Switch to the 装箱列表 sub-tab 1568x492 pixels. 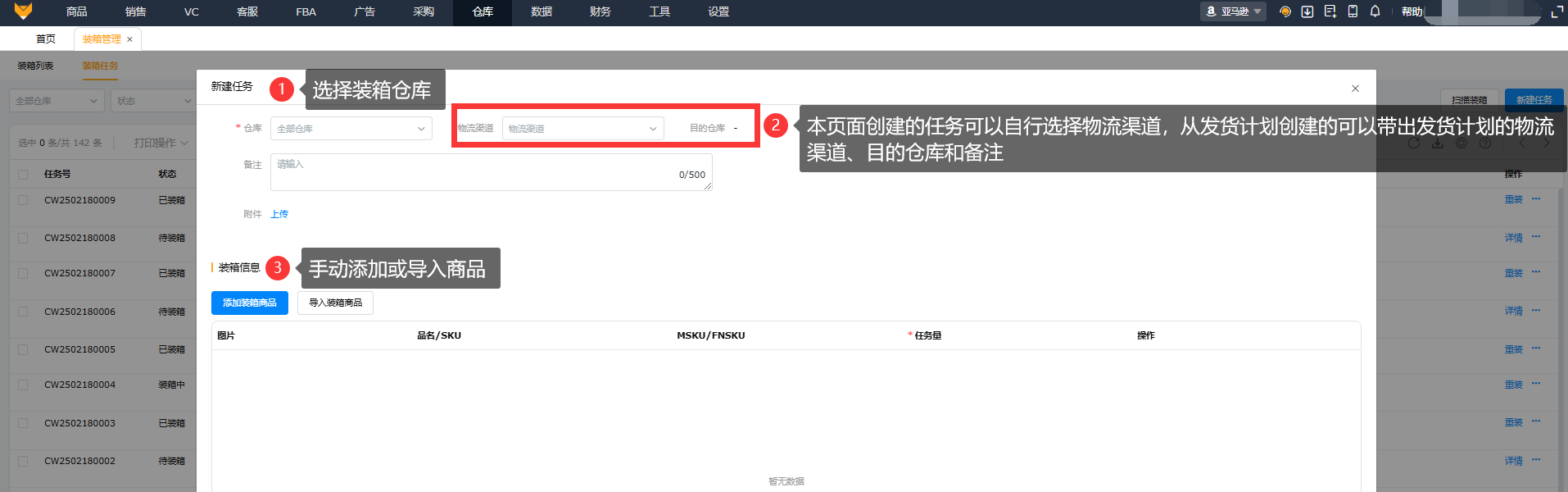click(x=35, y=66)
